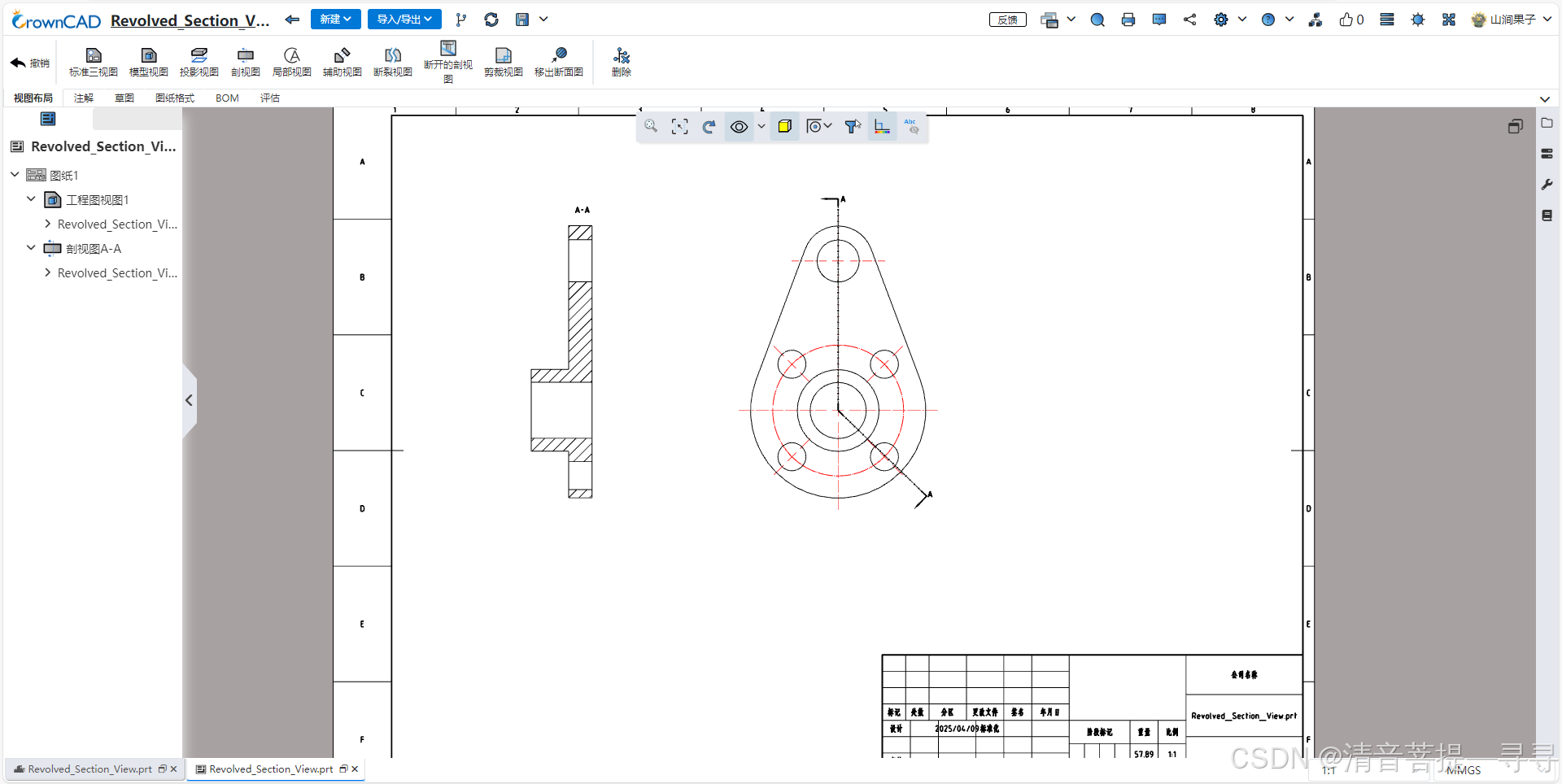Click the help question mark icon
Image resolution: width=1562 pixels, height=784 pixels.
(1268, 20)
